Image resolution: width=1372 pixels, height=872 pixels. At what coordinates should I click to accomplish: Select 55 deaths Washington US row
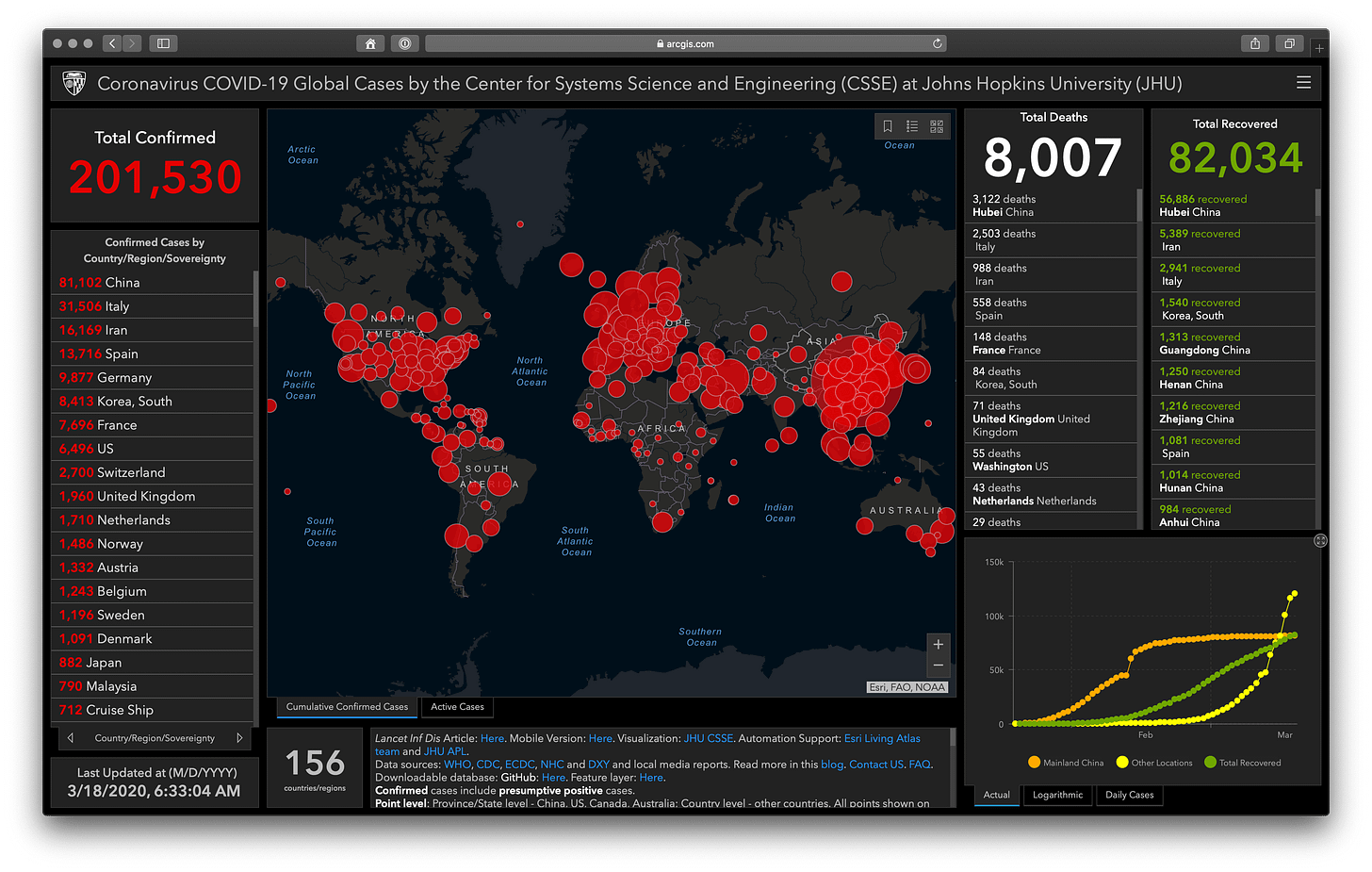[x=1051, y=460]
